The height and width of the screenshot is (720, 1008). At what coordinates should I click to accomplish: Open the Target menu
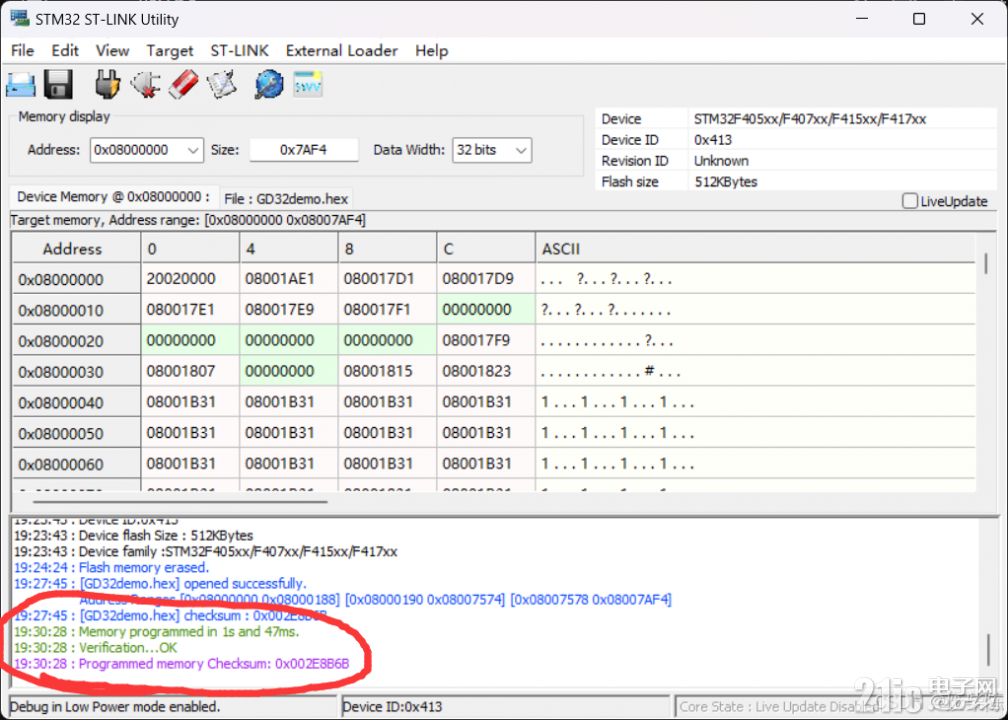170,51
